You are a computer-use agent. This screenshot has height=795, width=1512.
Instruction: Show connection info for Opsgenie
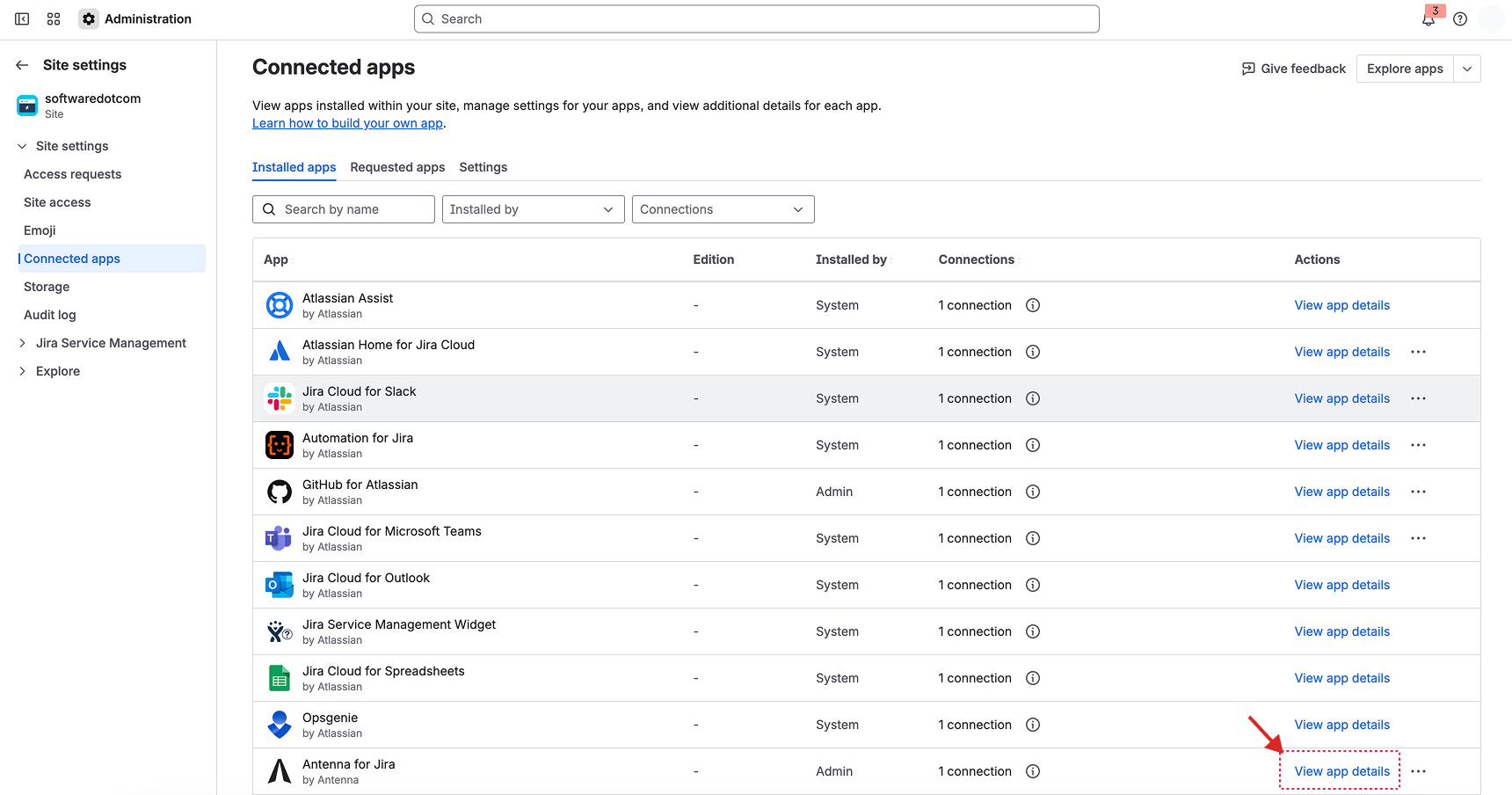[x=1033, y=725]
